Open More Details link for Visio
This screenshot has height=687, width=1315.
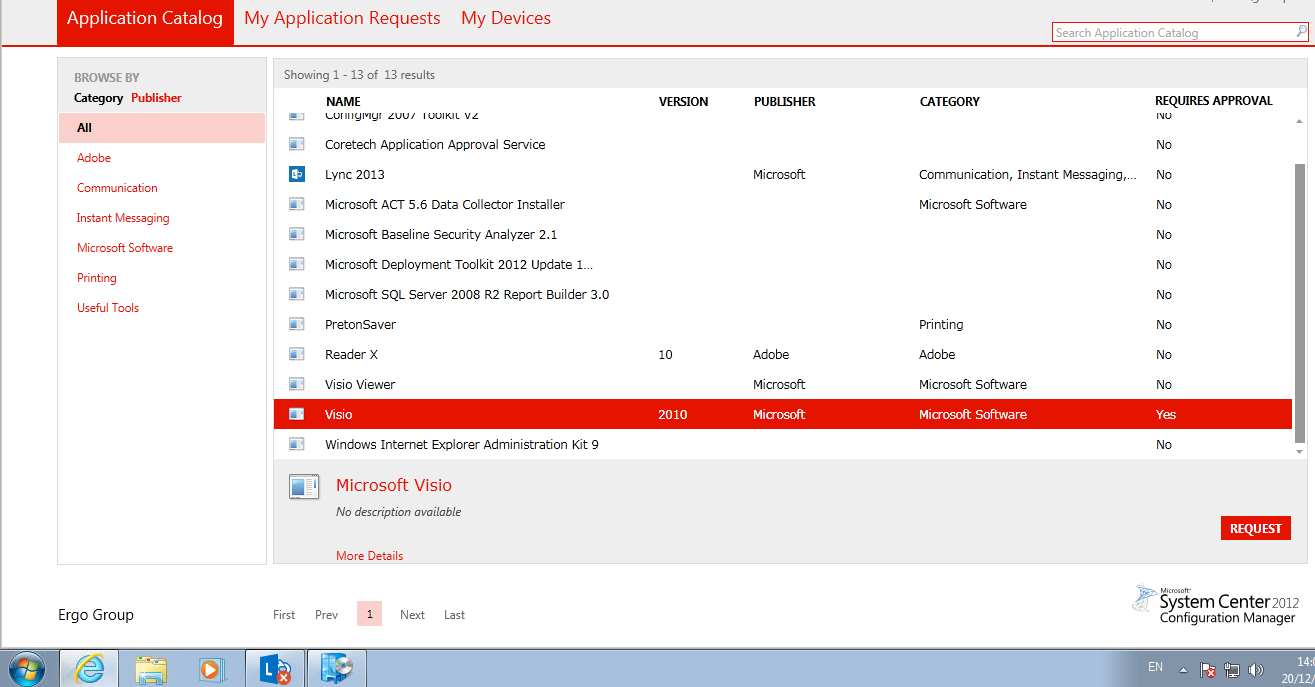click(370, 555)
